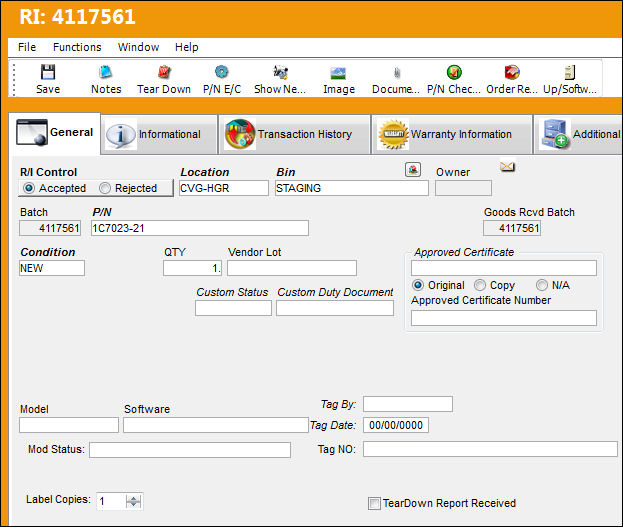This screenshot has width=623, height=527.
Task: Click the Approved Certificate Number field
Action: pyautogui.click(x=504, y=318)
